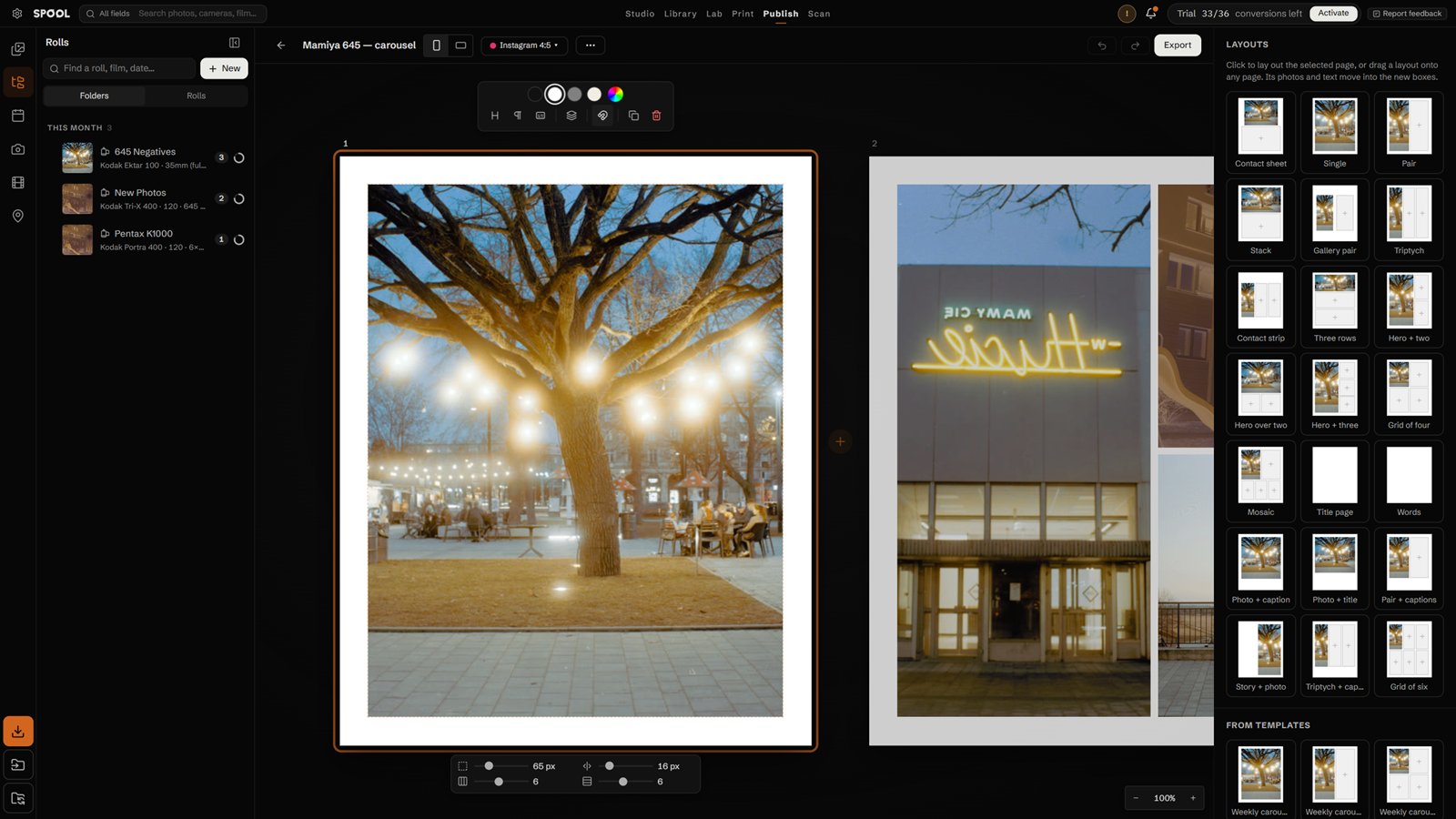This screenshot has width=1456, height=819.
Task: Toggle status circle for Pentax K1000
Action: click(x=239, y=240)
